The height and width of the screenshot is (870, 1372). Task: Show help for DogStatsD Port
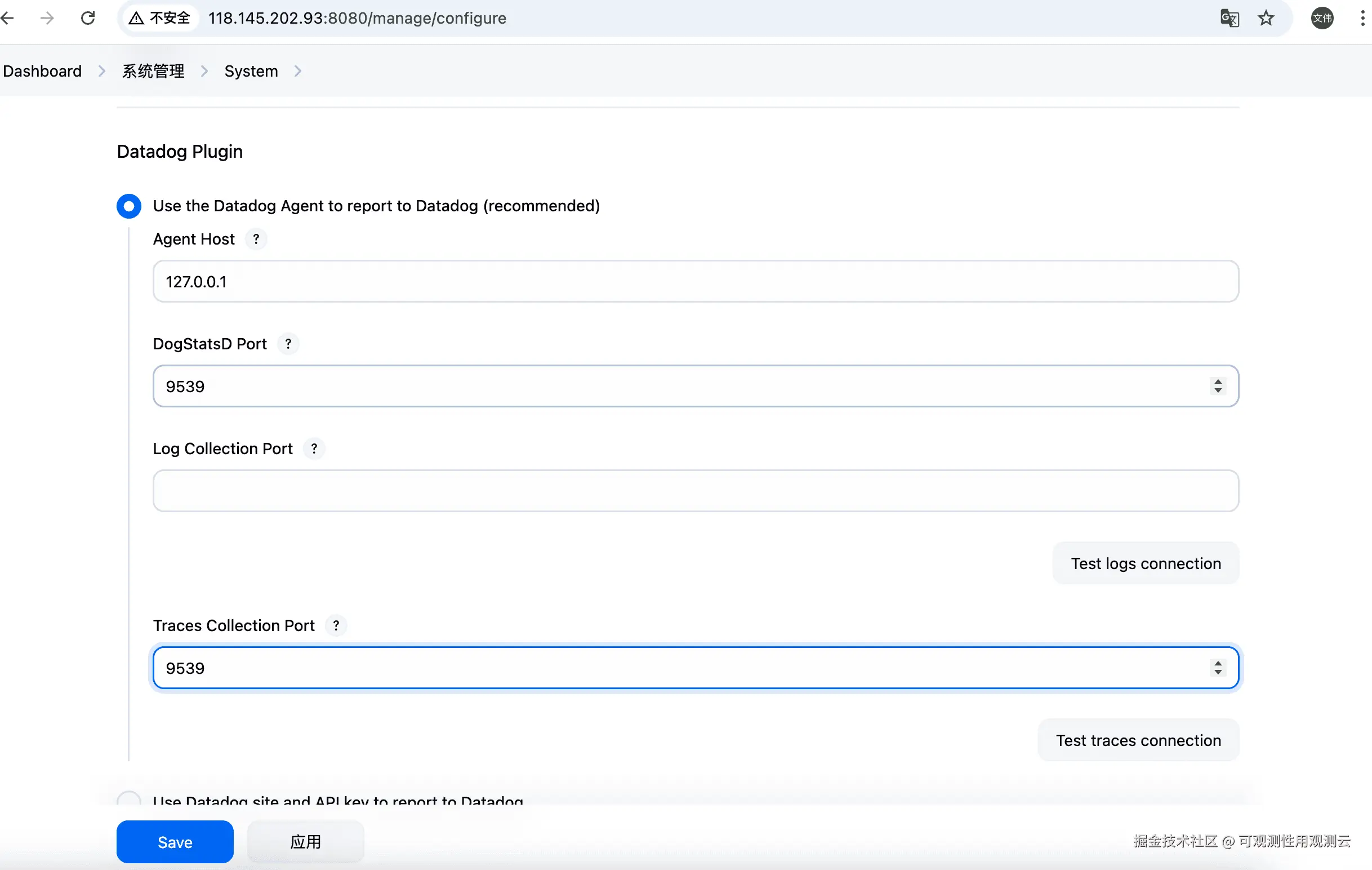[288, 344]
